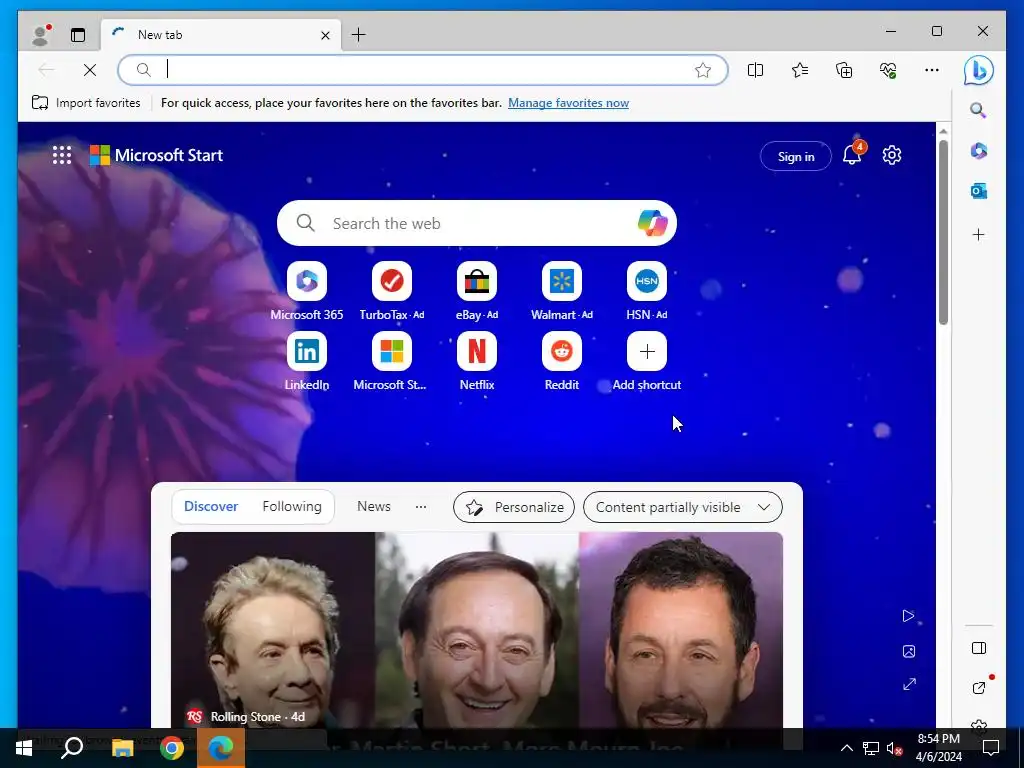Screen dimensions: 1024x768
Task: Open the notifications bell
Action: (x=852, y=155)
